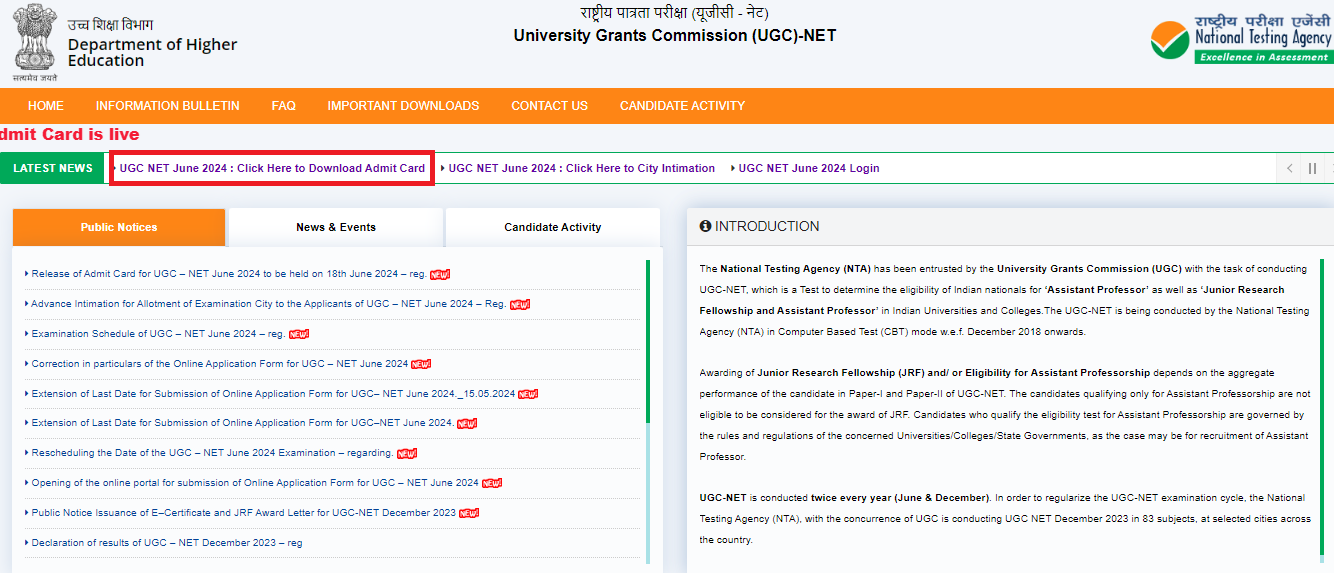Click the INTRODUCTION info icon
1334x573 pixels.
[x=705, y=227]
